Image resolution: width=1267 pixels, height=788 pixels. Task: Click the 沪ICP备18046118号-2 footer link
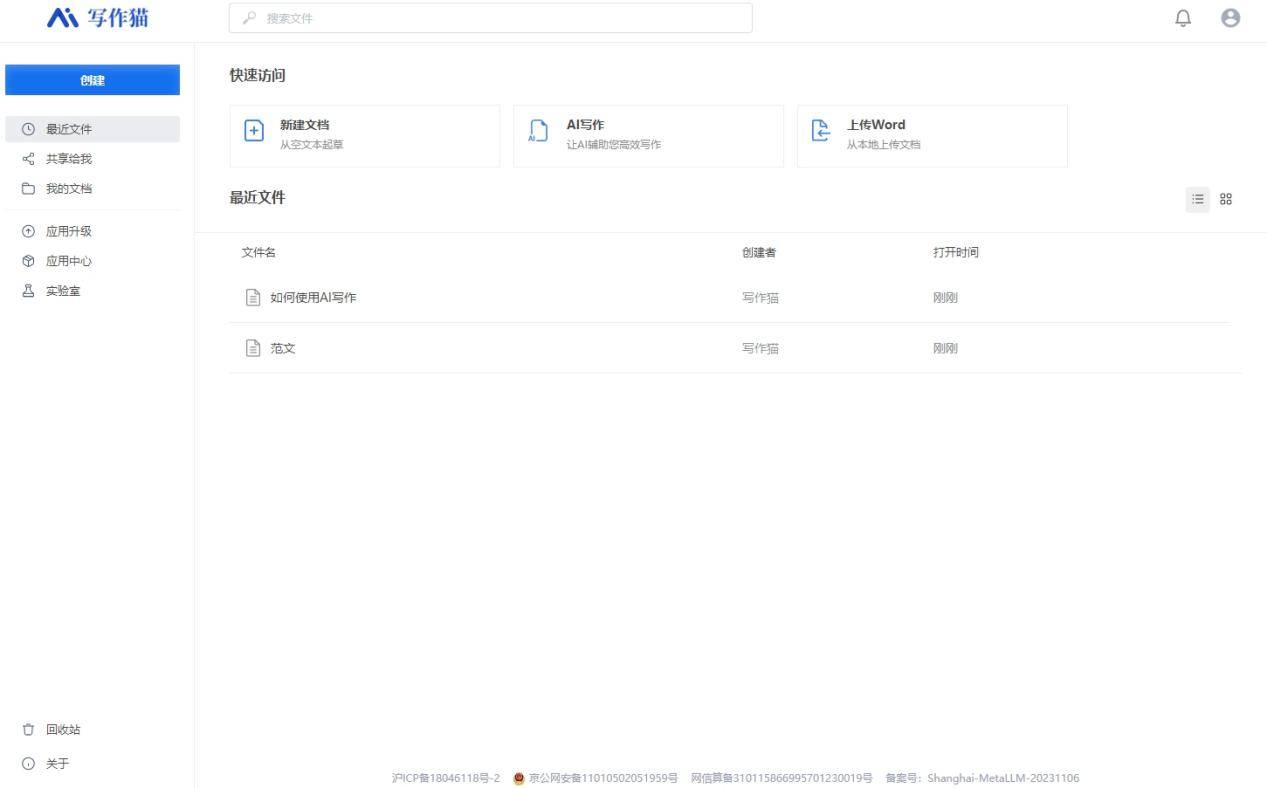pyautogui.click(x=446, y=778)
